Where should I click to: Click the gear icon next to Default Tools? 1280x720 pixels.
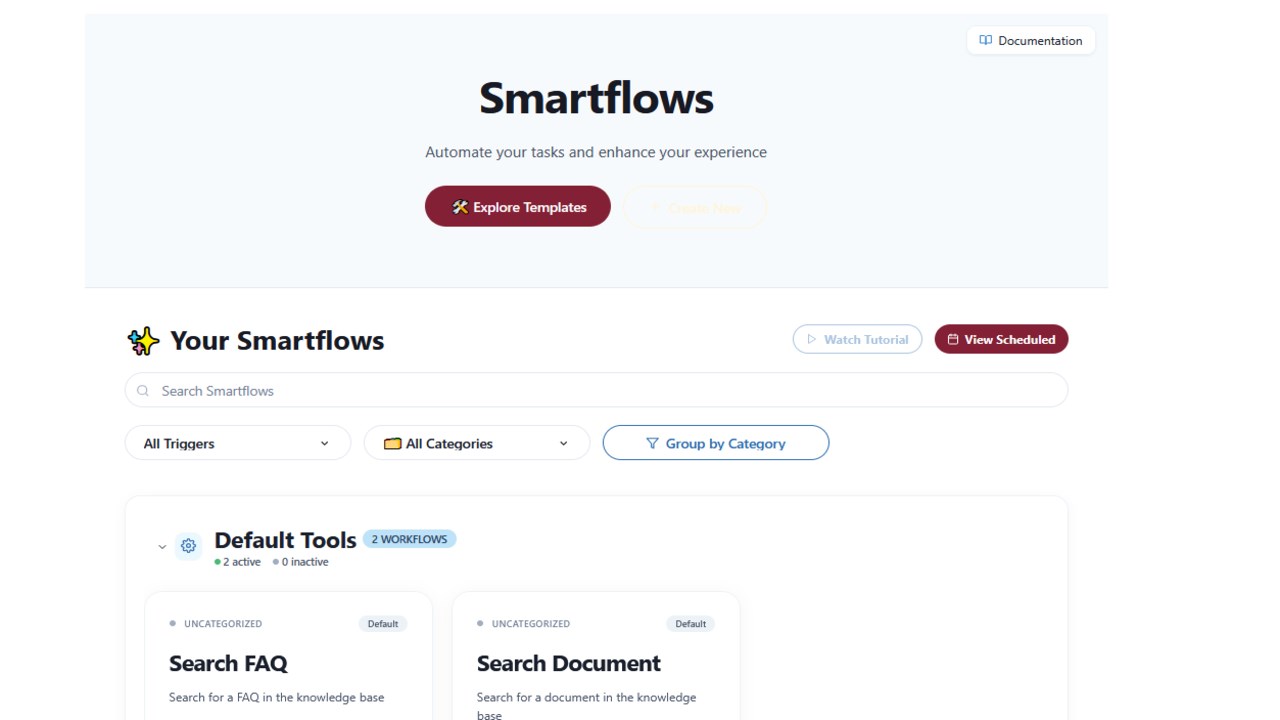point(188,546)
